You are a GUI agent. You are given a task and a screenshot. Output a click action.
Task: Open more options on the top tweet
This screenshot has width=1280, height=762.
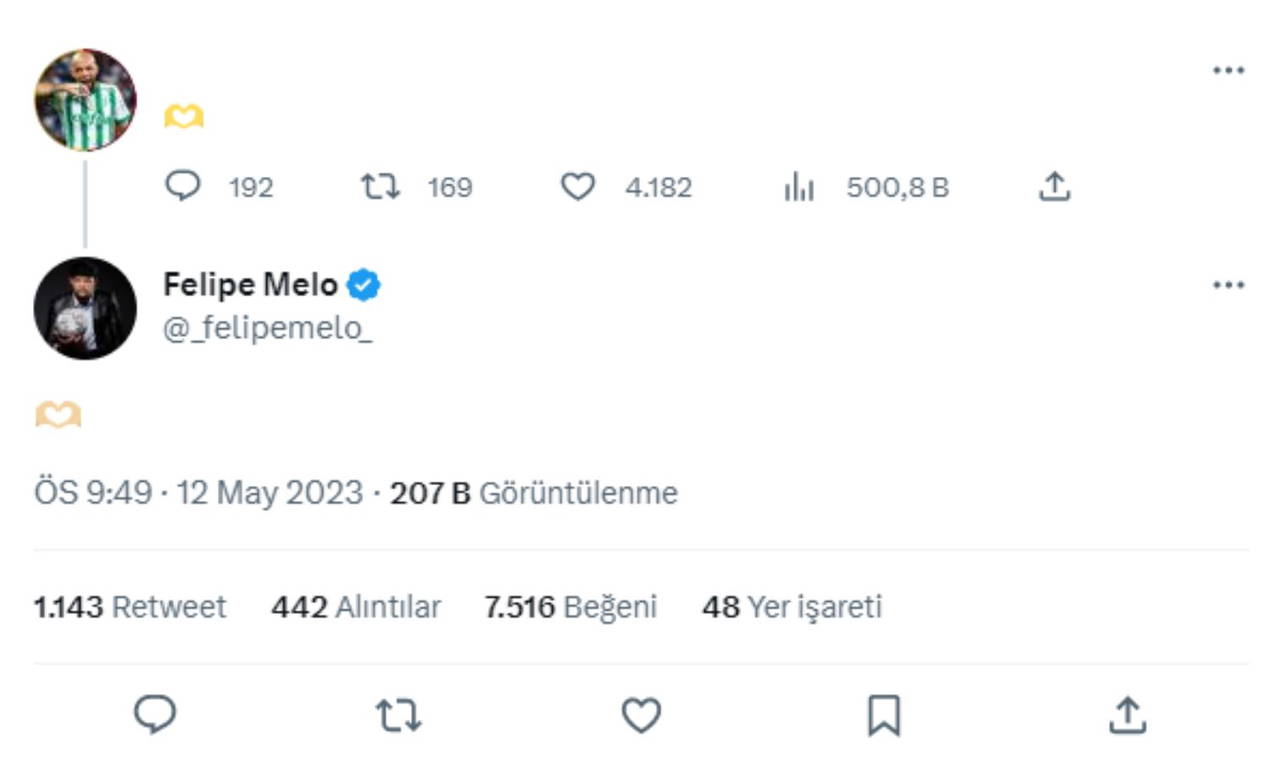coord(1228,71)
